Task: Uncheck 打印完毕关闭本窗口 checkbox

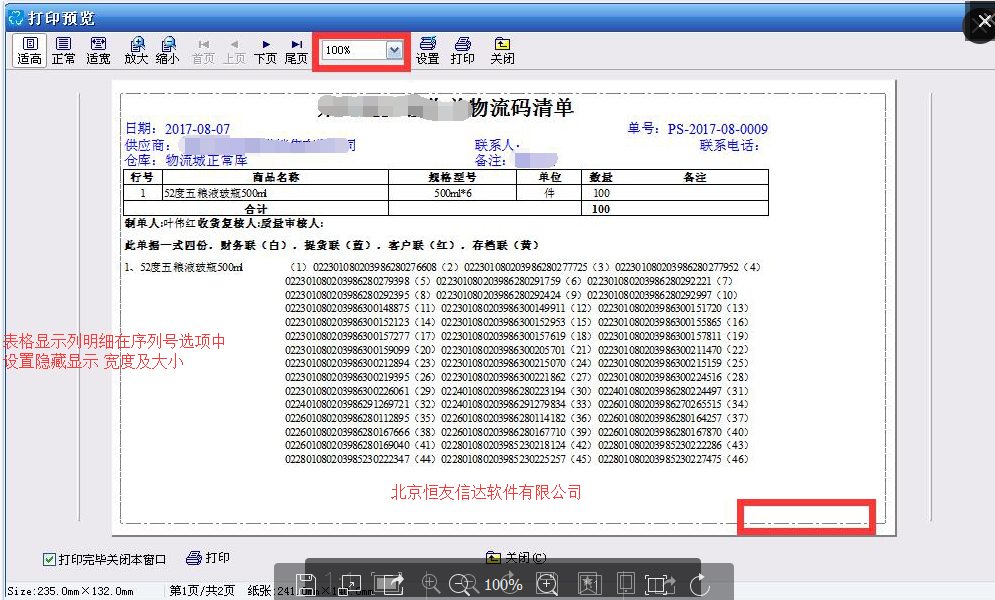Action: tap(49, 559)
